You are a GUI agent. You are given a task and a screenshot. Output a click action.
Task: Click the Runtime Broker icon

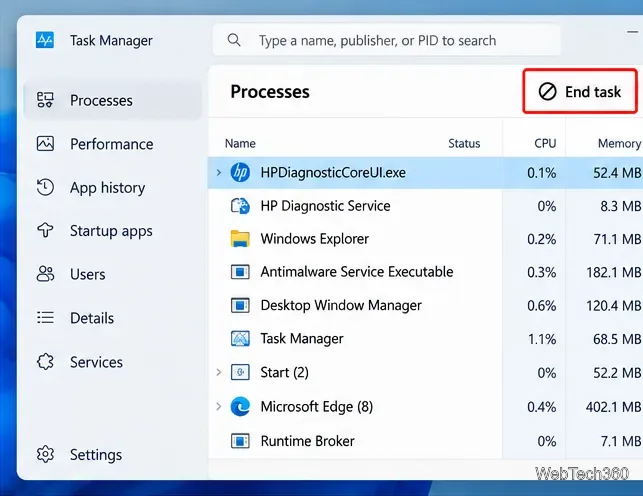(240, 441)
